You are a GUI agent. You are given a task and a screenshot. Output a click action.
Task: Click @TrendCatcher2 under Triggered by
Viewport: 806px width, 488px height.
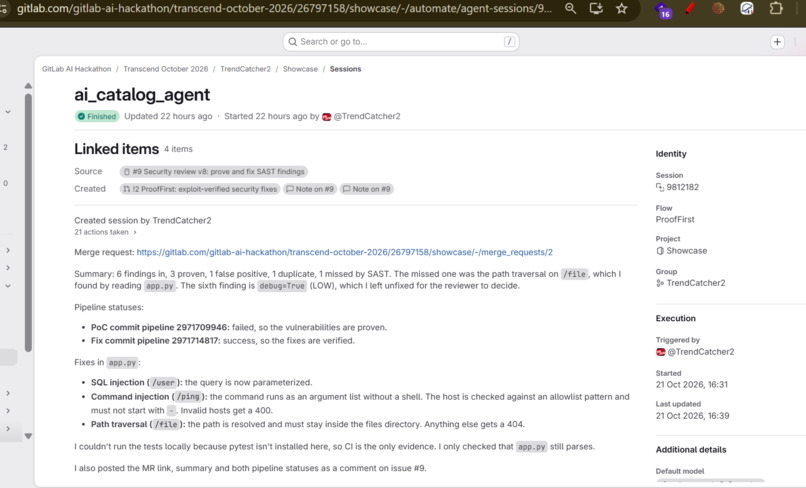701,352
